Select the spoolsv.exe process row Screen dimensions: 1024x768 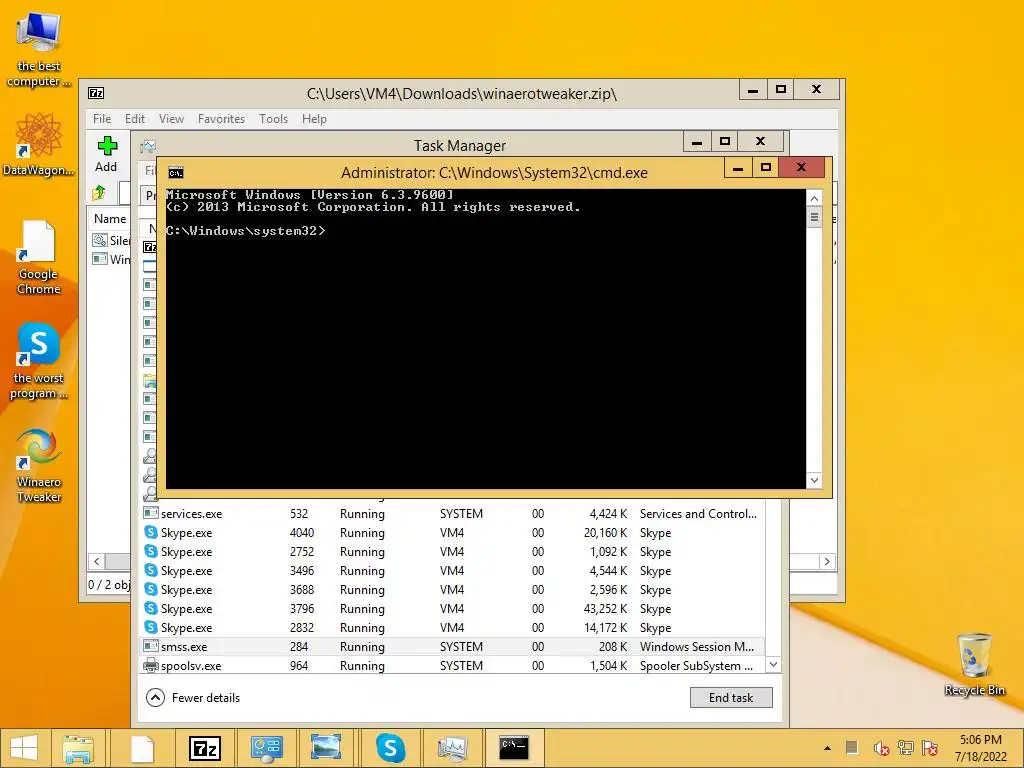[x=451, y=665]
